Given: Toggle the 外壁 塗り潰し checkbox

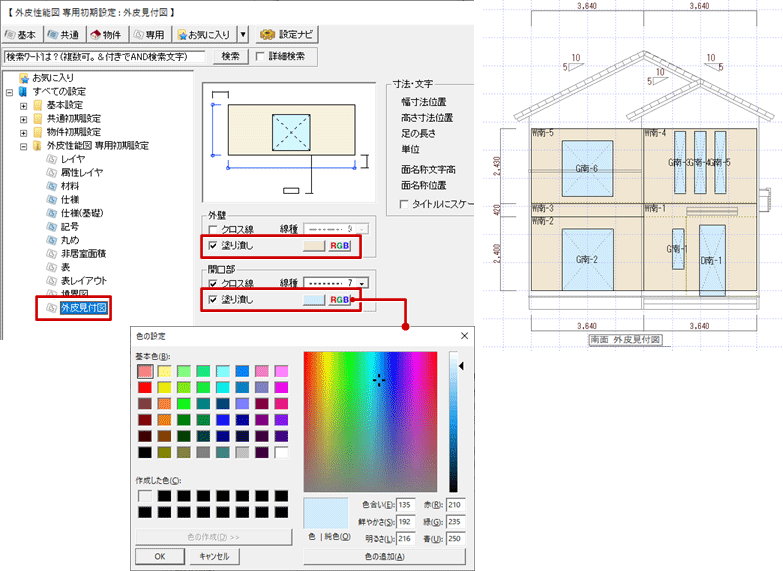Looking at the screenshot, I should tap(212, 244).
